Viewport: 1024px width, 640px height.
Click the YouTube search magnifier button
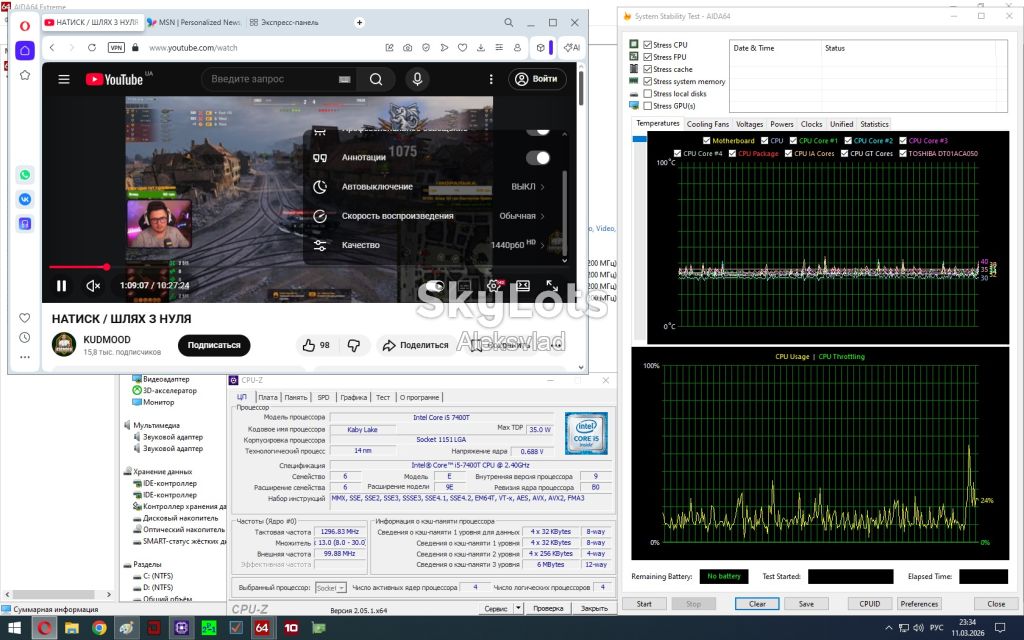pyautogui.click(x=376, y=79)
